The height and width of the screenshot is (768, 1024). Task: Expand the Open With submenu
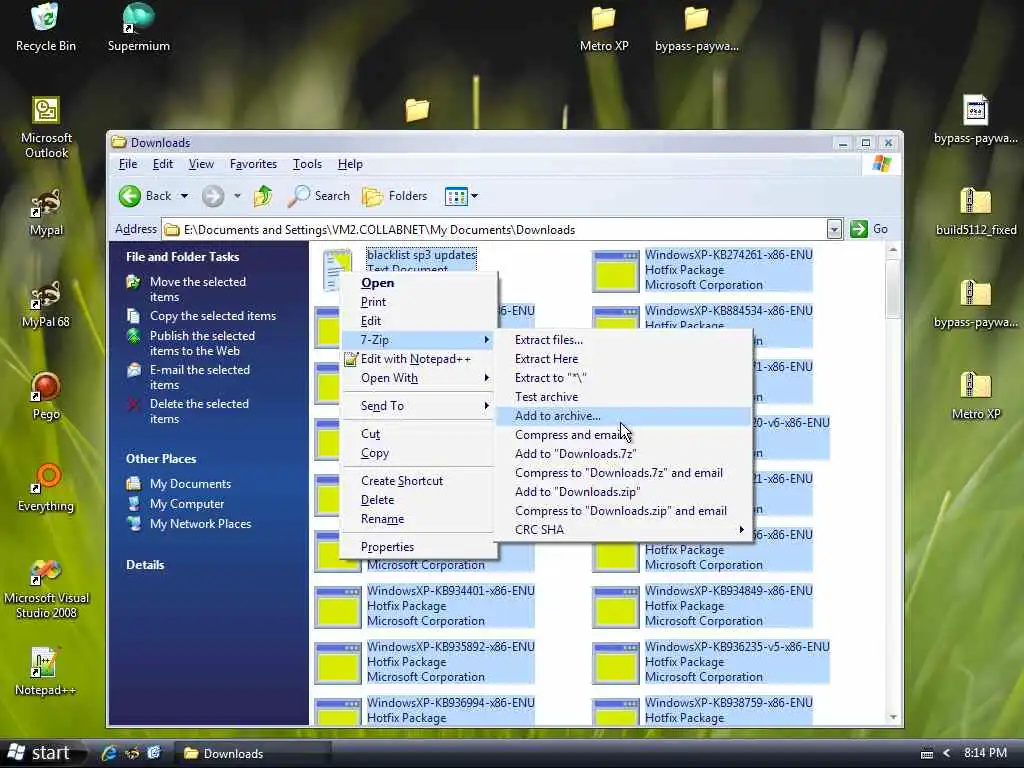(418, 378)
